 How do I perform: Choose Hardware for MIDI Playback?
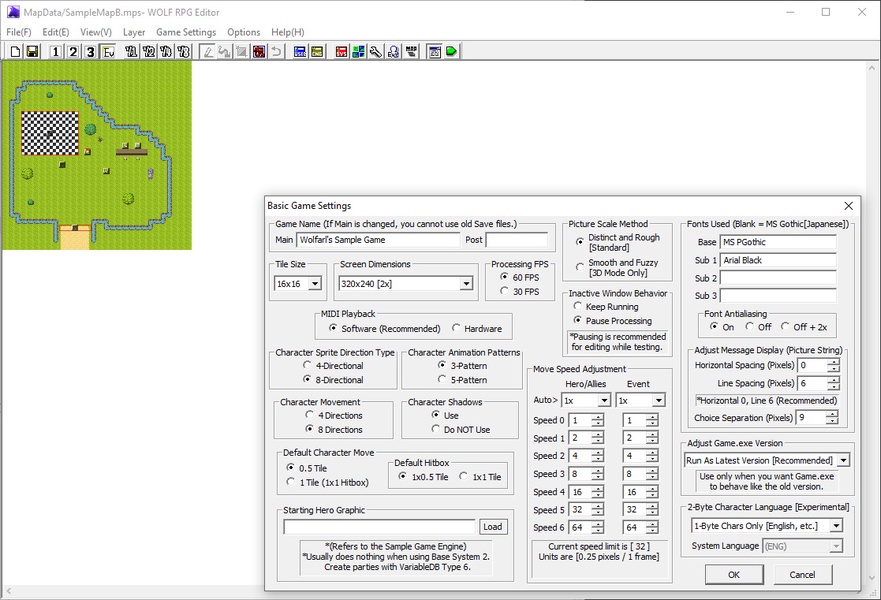(457, 328)
